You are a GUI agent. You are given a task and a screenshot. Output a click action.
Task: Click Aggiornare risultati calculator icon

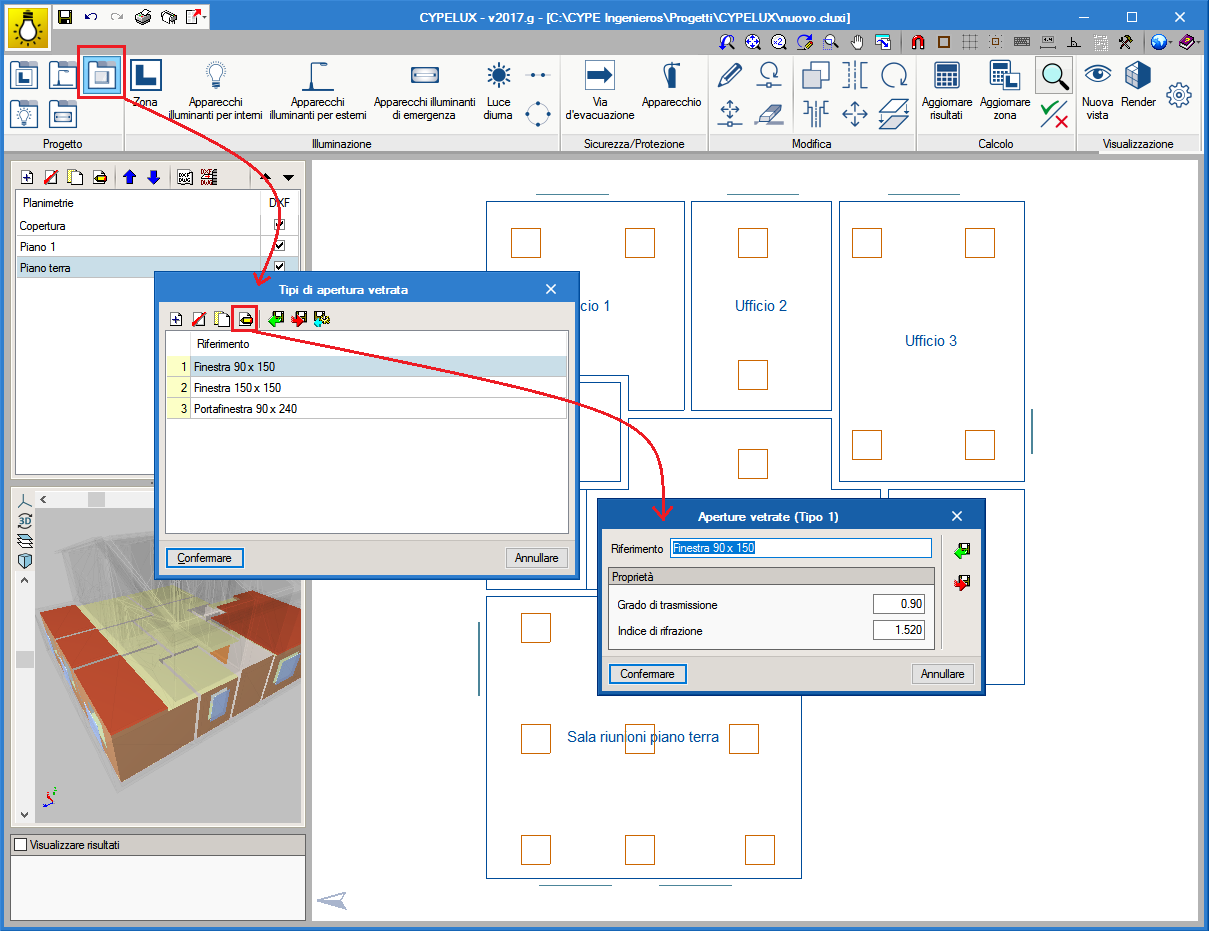[x=946, y=90]
